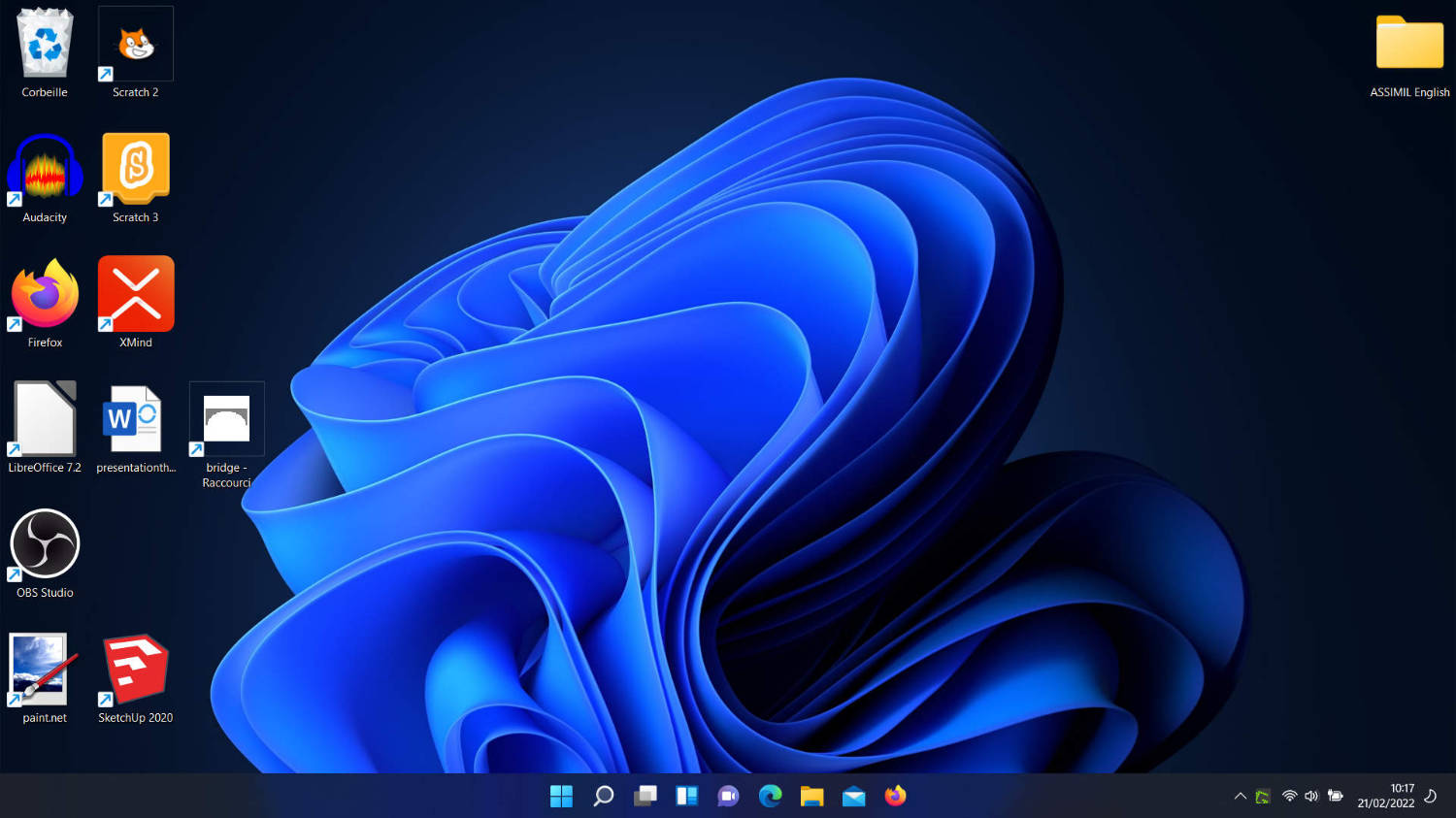
Task: Open the Firefox desktop shortcut
Action: click(x=44, y=293)
